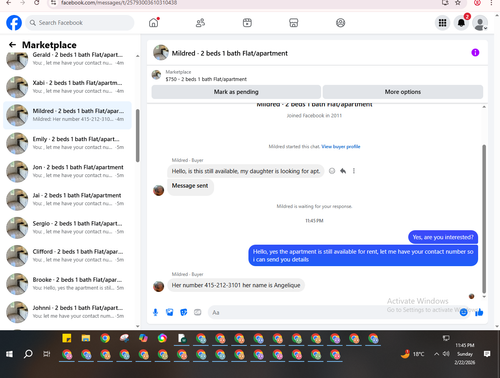
Task: Open the View buyer profile link
Action: [x=341, y=146]
